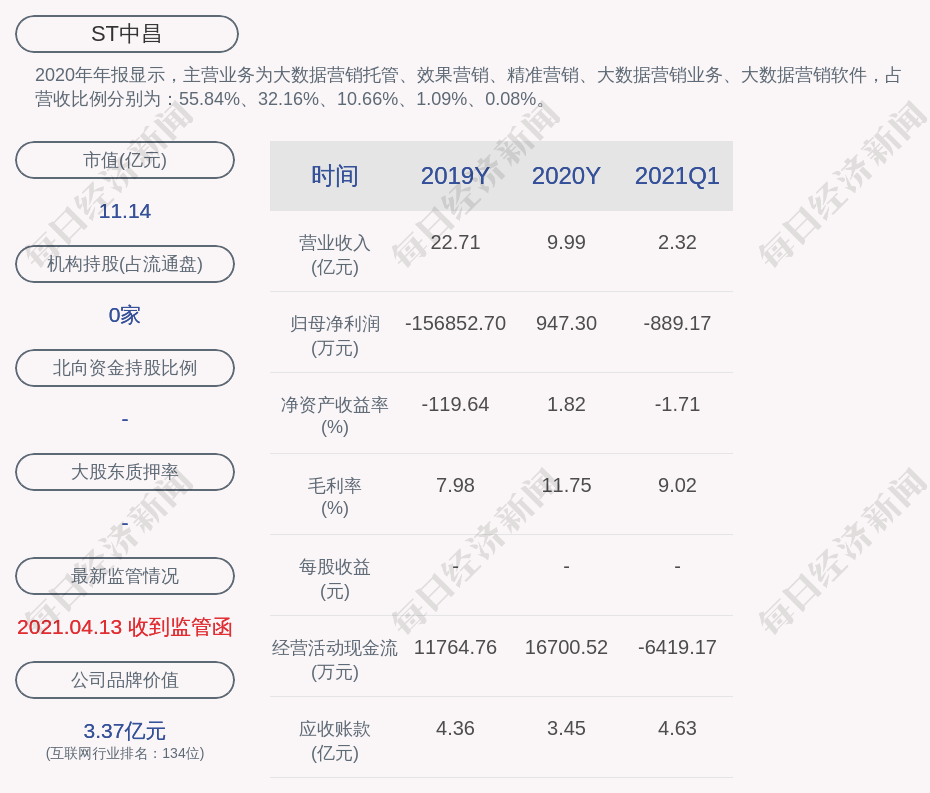The image size is (930, 793).
Task: Click the 2019Y column header
Action: click(455, 176)
